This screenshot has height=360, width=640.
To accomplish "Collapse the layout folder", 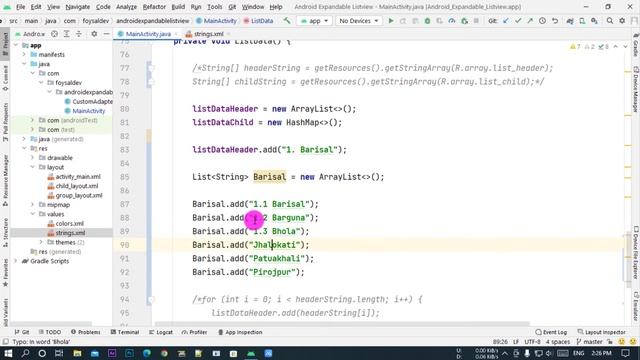I will (x=33, y=167).
